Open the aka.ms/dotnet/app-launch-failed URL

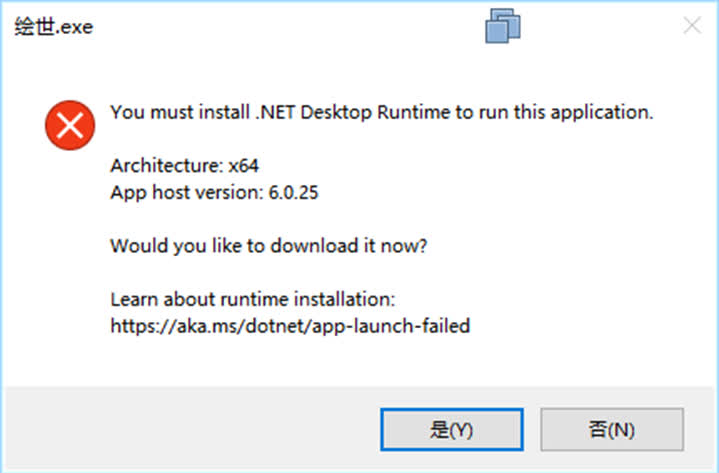tap(289, 325)
